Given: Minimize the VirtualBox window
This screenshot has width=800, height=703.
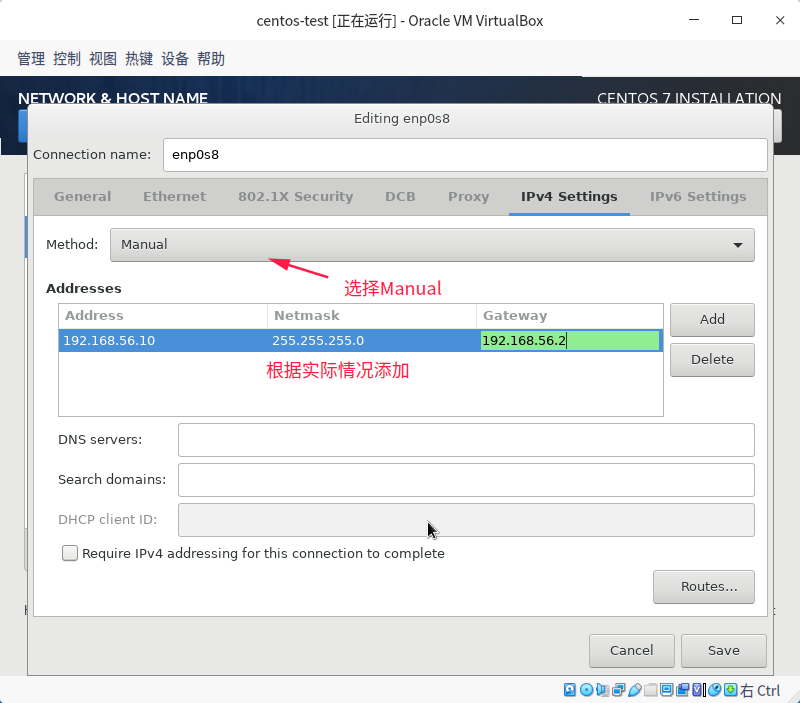Looking at the screenshot, I should coord(694,20).
